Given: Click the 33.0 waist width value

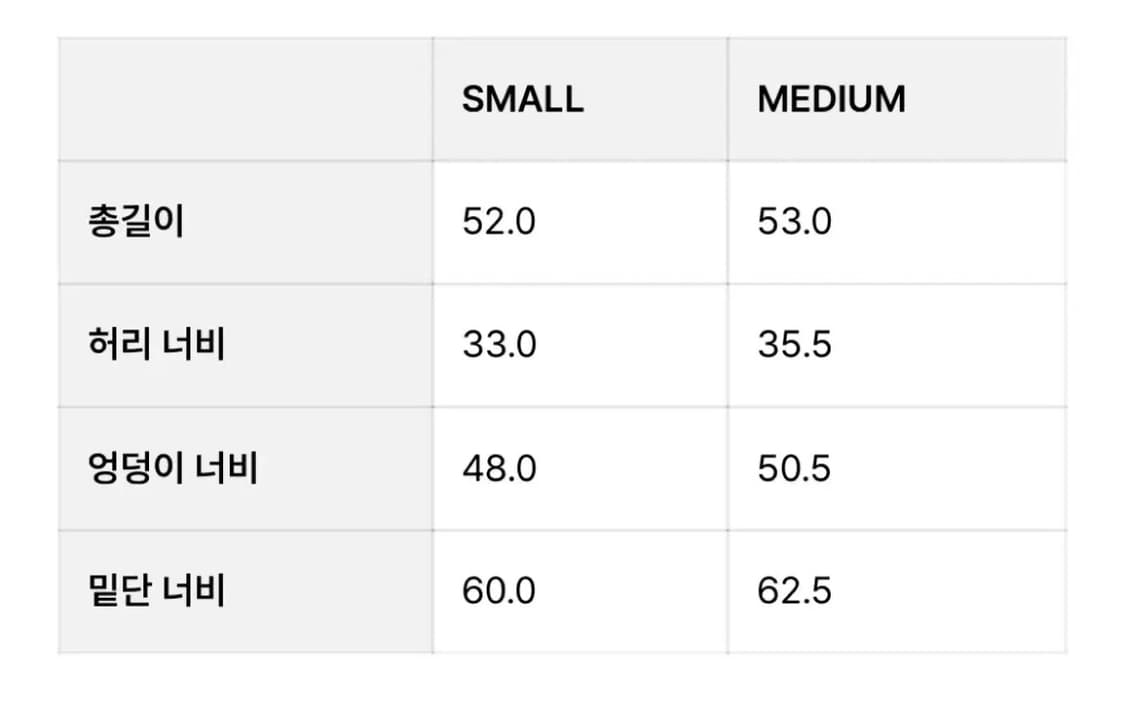Looking at the screenshot, I should coord(499,345).
